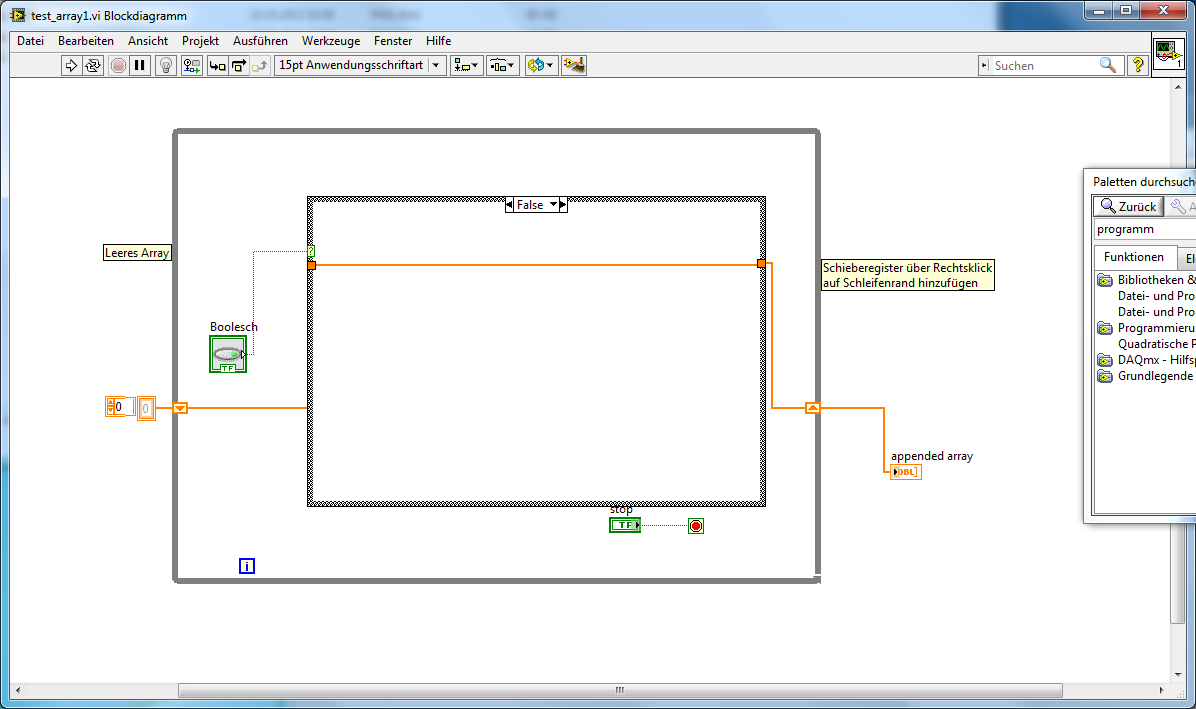
Task: Open the Werkzeuge menu
Action: (x=330, y=41)
